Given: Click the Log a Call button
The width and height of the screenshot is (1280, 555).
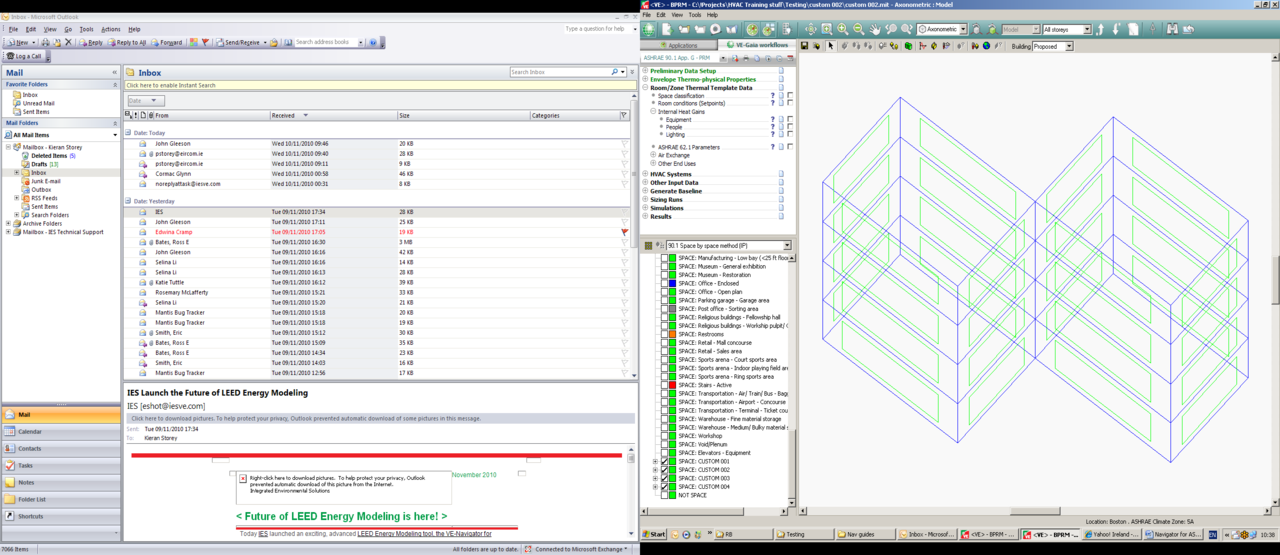Looking at the screenshot, I should click(24, 57).
